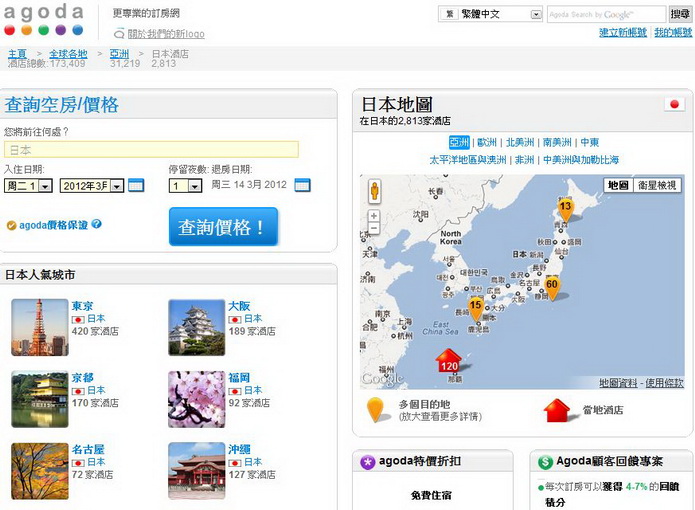
Task: Click the Okinawa red temple thumbnail
Action: pyautogui.click(x=196, y=471)
